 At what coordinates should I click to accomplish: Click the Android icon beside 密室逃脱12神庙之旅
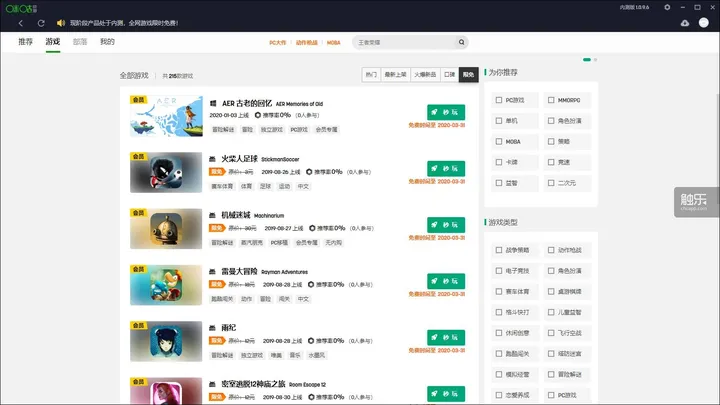[x=212, y=384]
